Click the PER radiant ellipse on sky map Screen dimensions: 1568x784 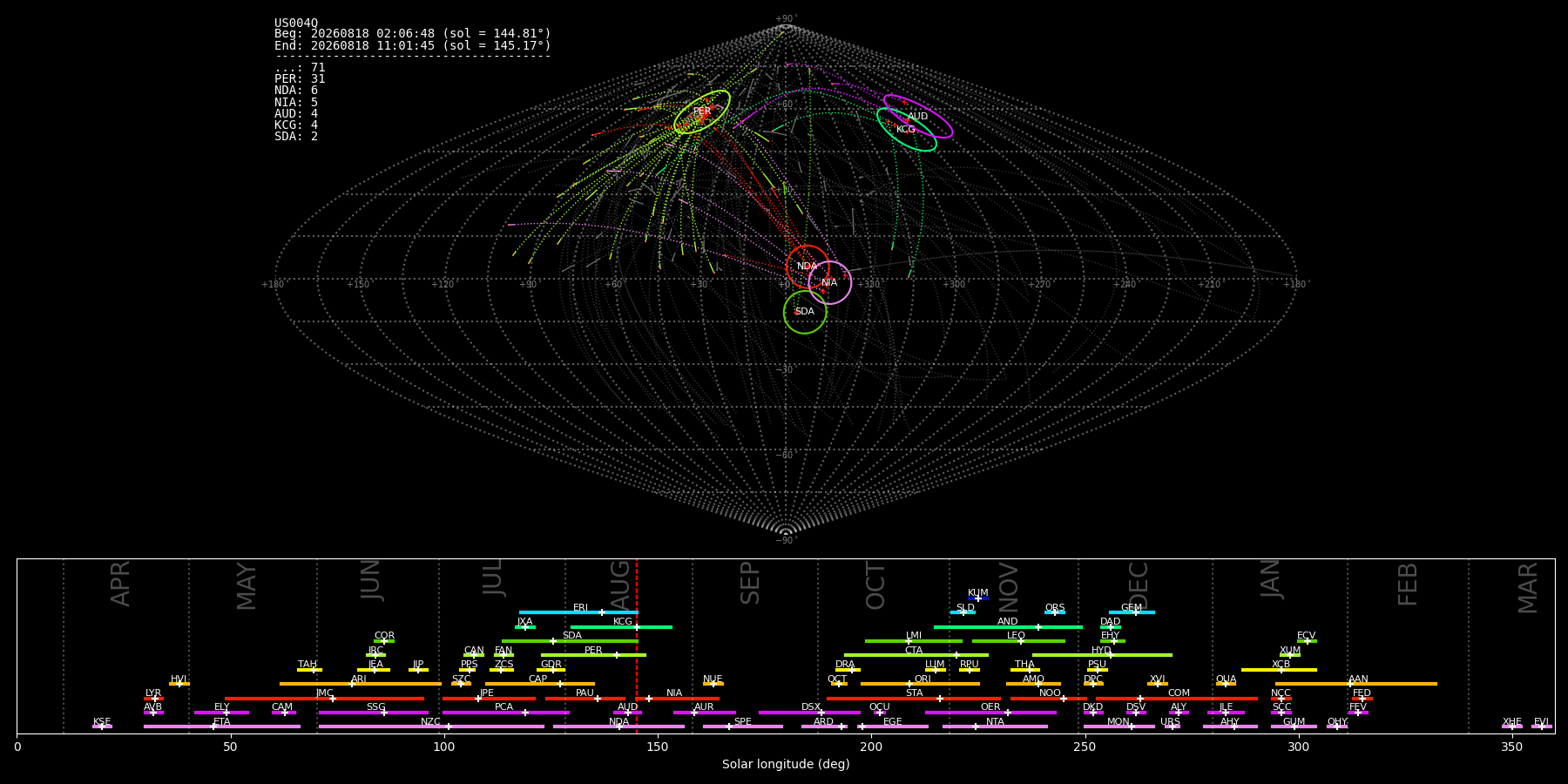(702, 112)
